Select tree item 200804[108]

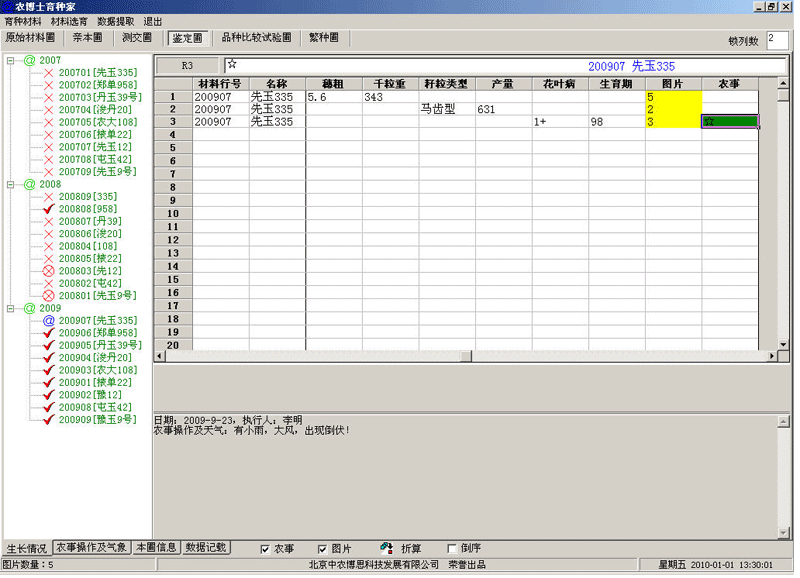(88, 246)
